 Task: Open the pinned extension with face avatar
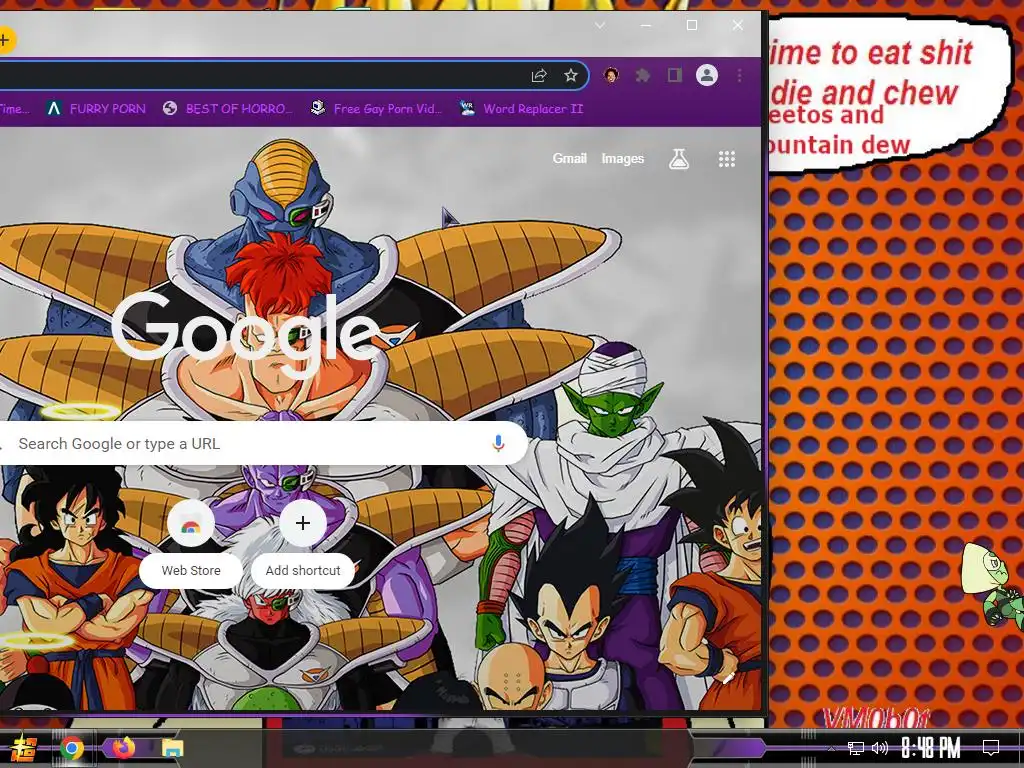pos(611,76)
